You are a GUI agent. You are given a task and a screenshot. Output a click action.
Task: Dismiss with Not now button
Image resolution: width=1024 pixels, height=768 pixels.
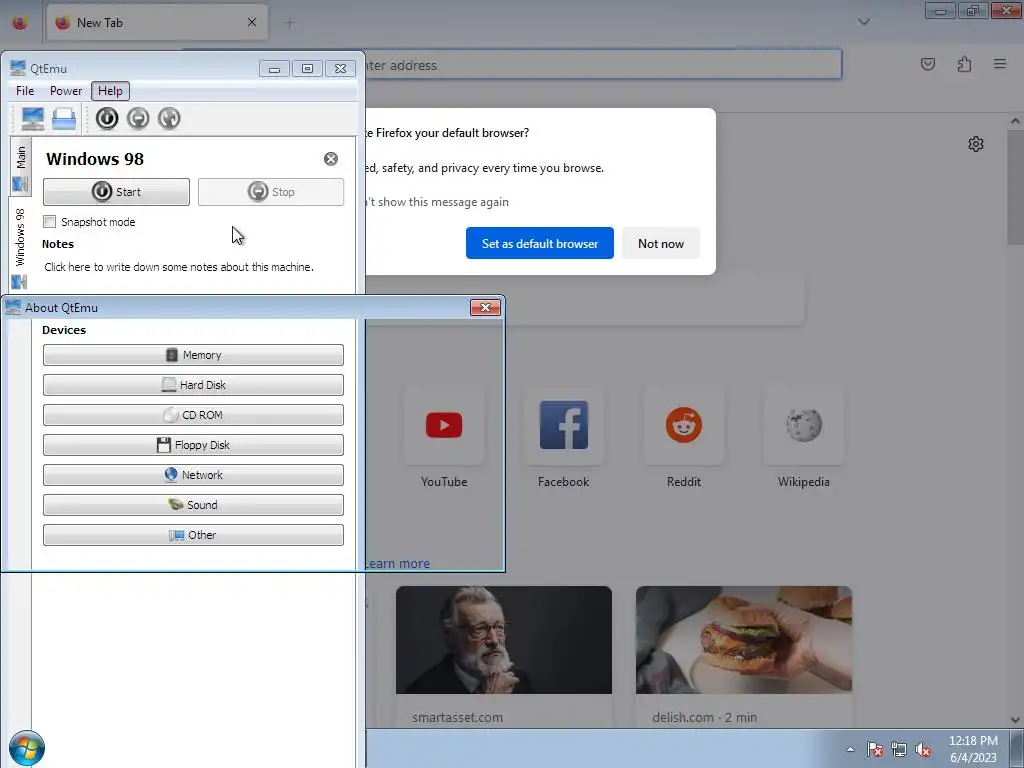[x=661, y=244]
